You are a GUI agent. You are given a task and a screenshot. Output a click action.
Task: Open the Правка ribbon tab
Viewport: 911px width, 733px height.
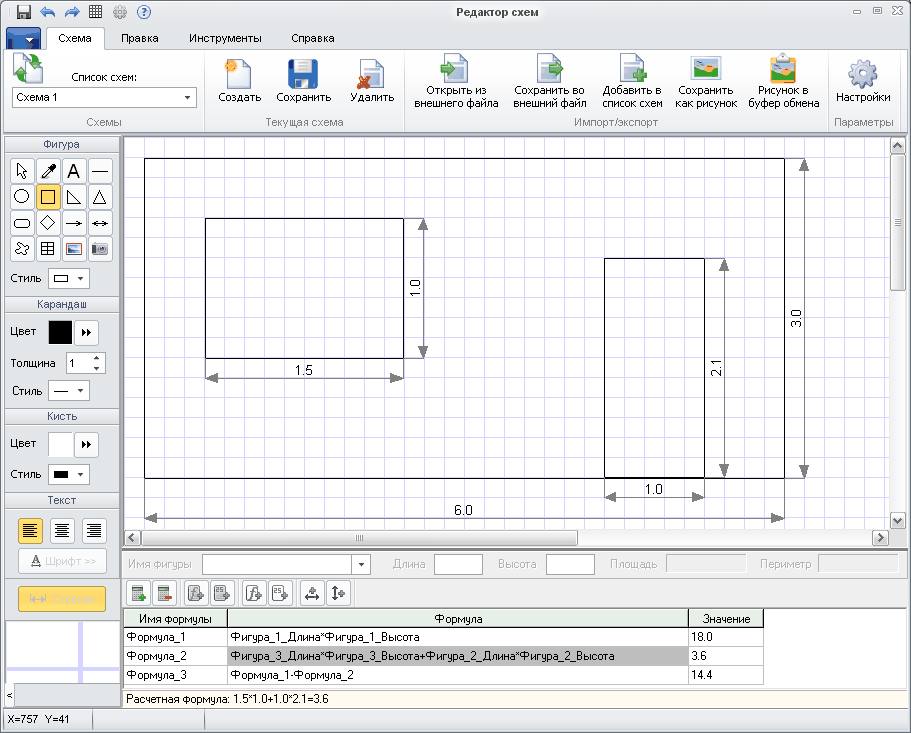coord(139,38)
